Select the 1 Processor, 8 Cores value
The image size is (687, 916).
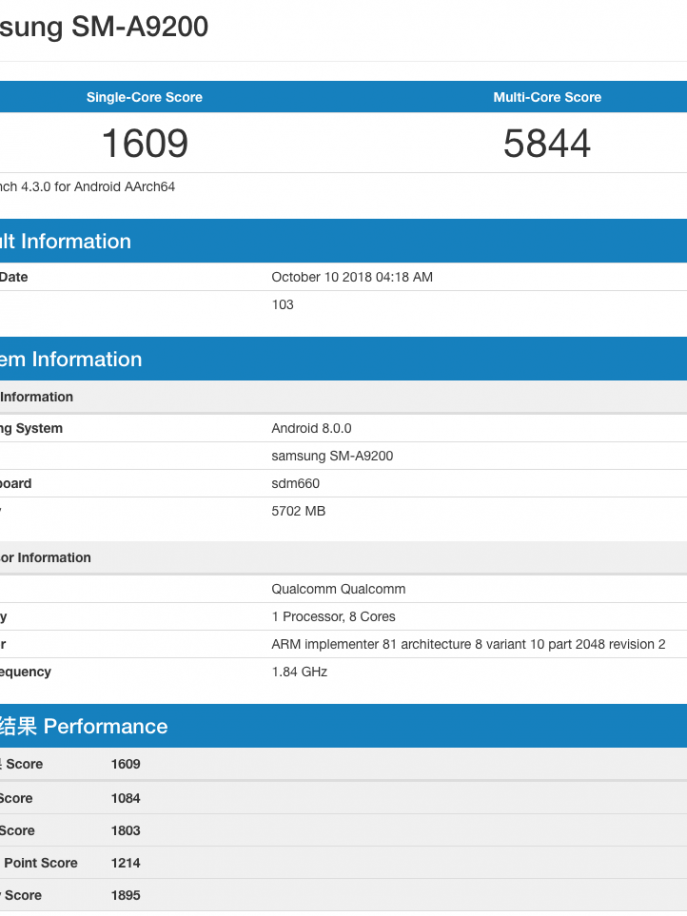point(333,617)
